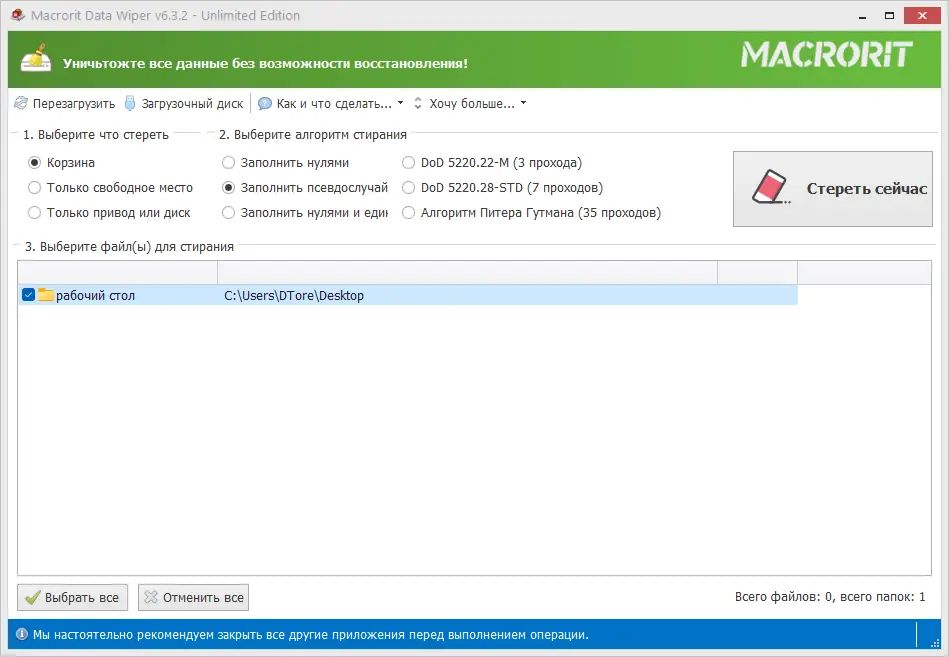Viewport: 949px width, 657px height.
Task: Click the up-down arrows icon by Хочу больше
Action: pyautogui.click(x=418, y=103)
